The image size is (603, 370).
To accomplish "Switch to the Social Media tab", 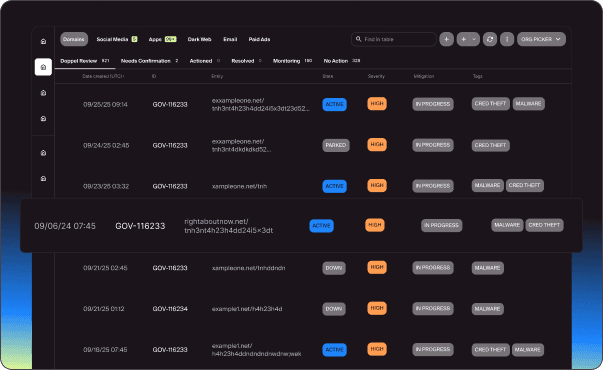I will 117,39.
